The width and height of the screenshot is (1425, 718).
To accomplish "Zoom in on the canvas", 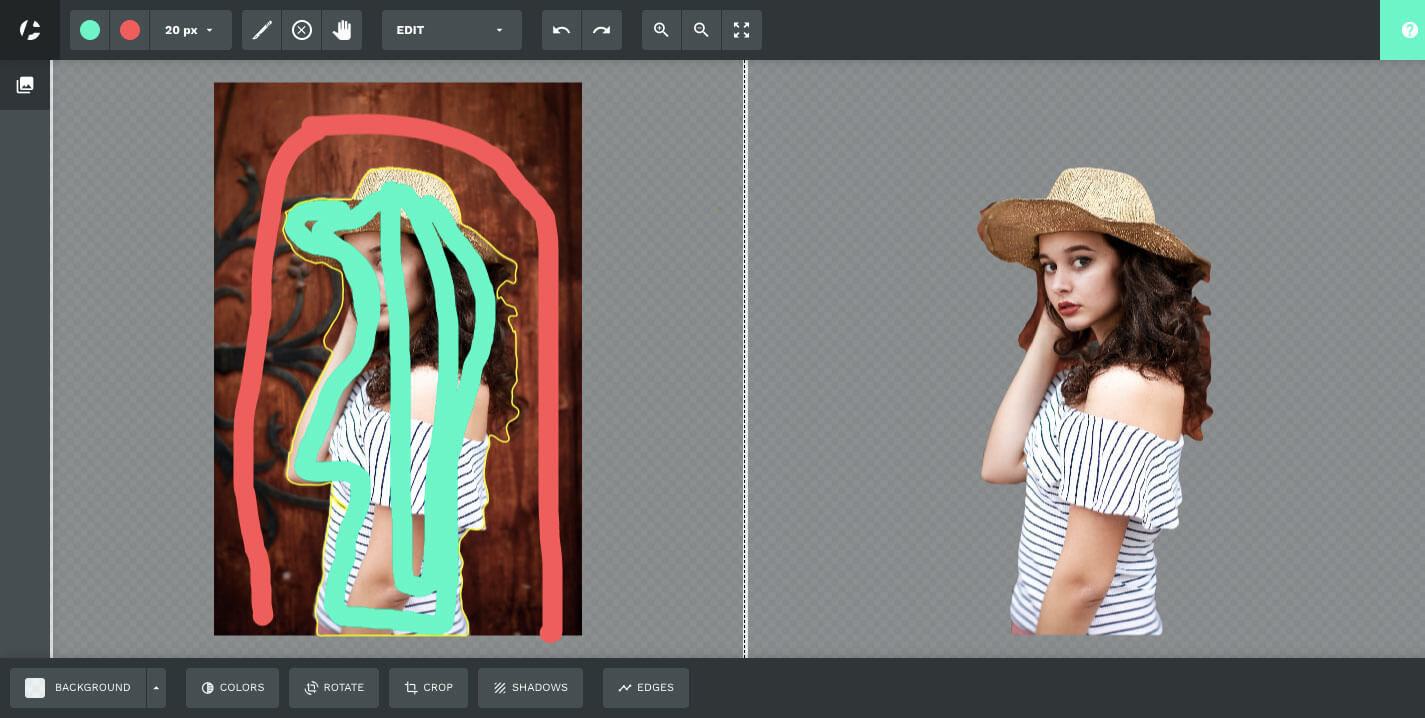I will 661,30.
